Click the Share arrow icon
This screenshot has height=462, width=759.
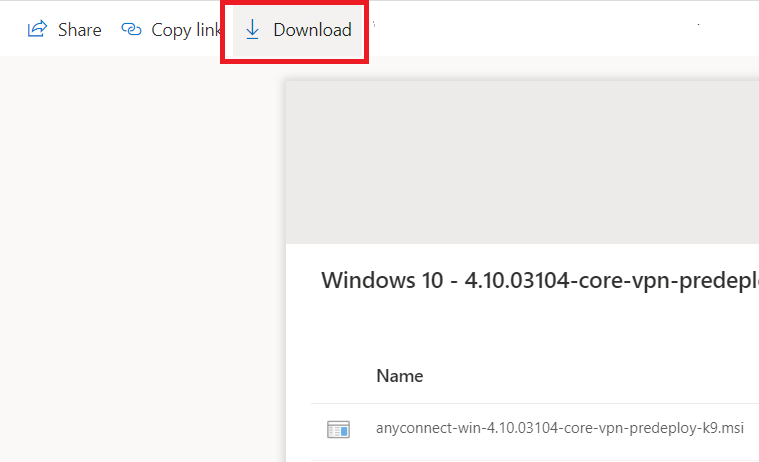[37, 29]
